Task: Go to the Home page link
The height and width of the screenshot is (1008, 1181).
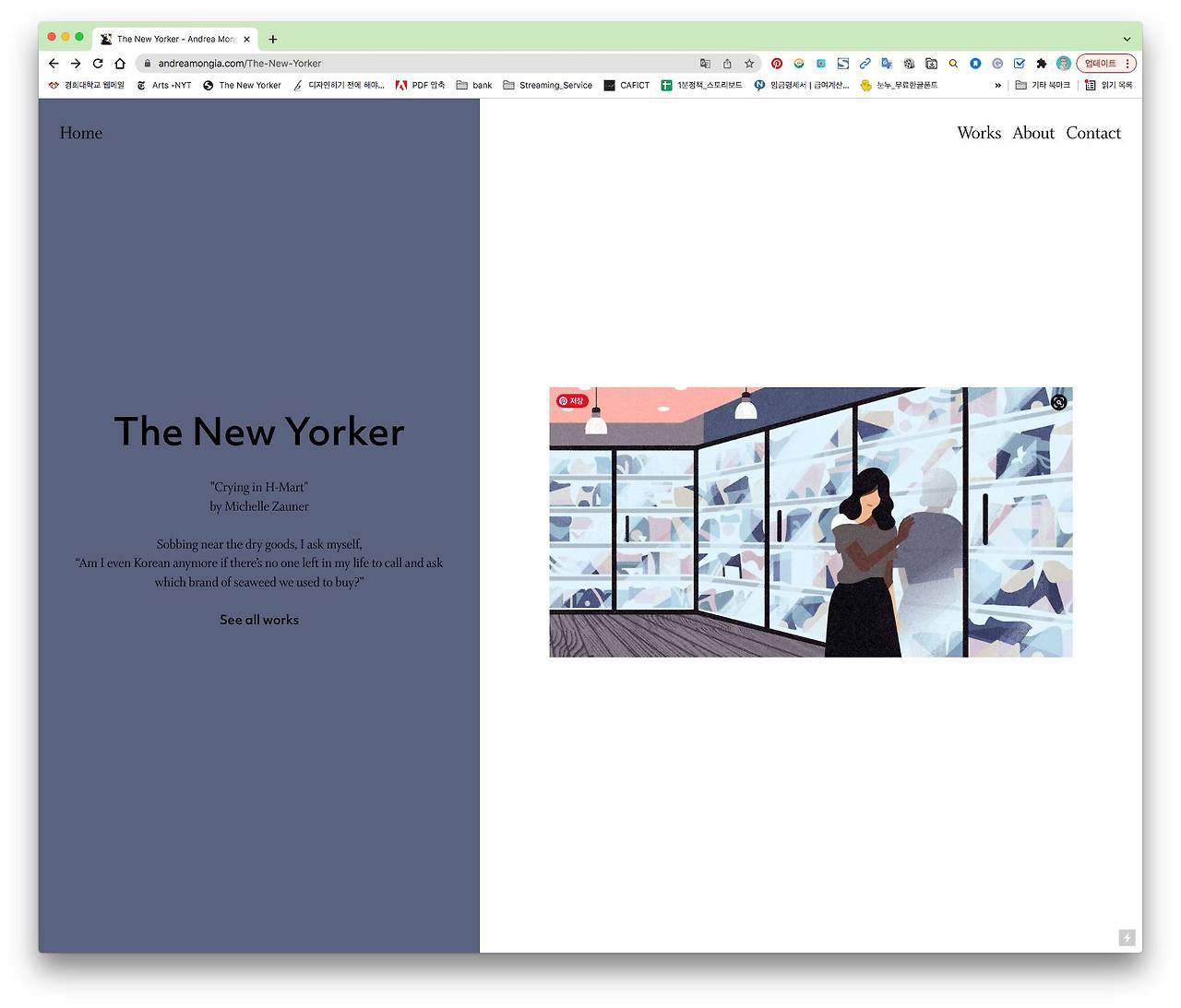Action: pyautogui.click(x=81, y=133)
